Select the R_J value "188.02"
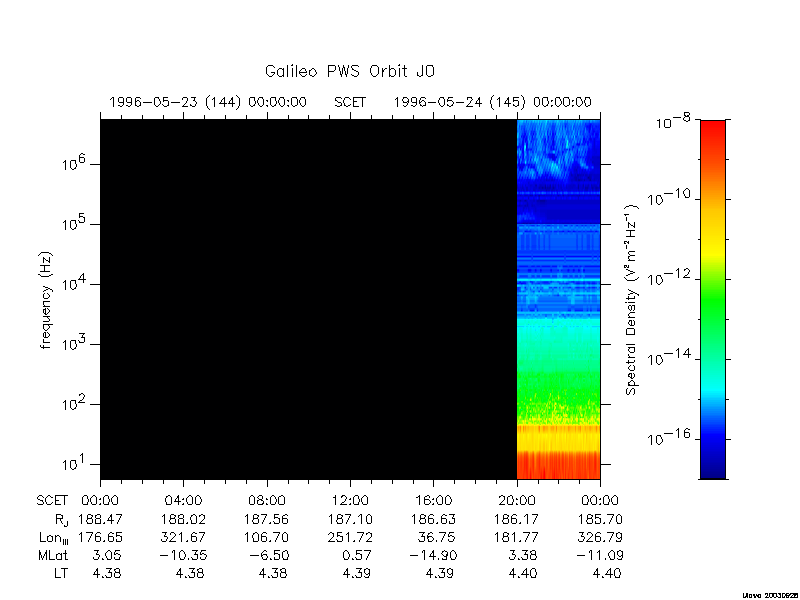 tap(183, 519)
